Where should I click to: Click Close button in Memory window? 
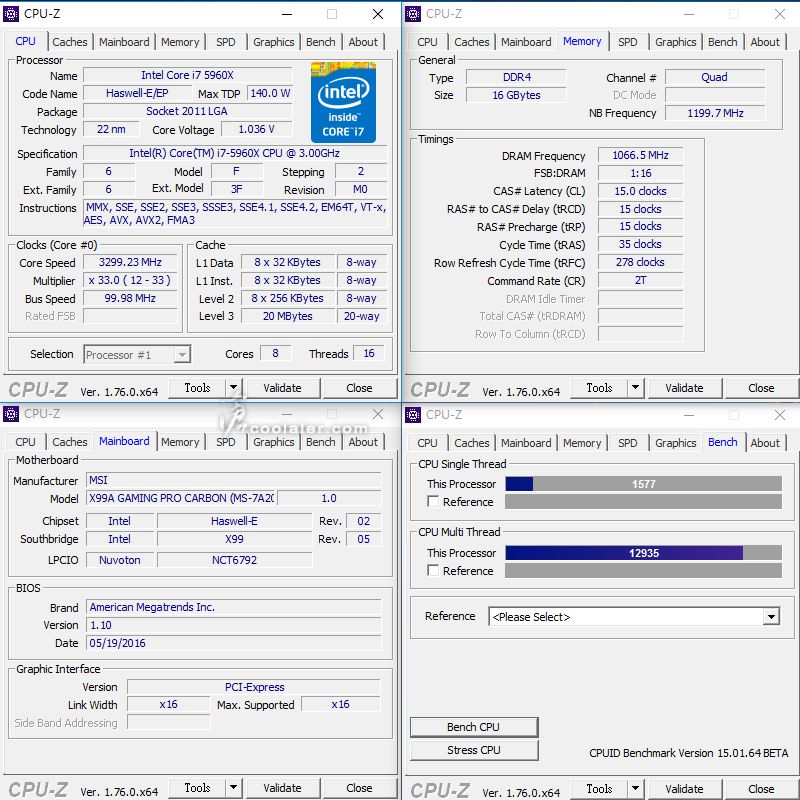click(x=761, y=388)
